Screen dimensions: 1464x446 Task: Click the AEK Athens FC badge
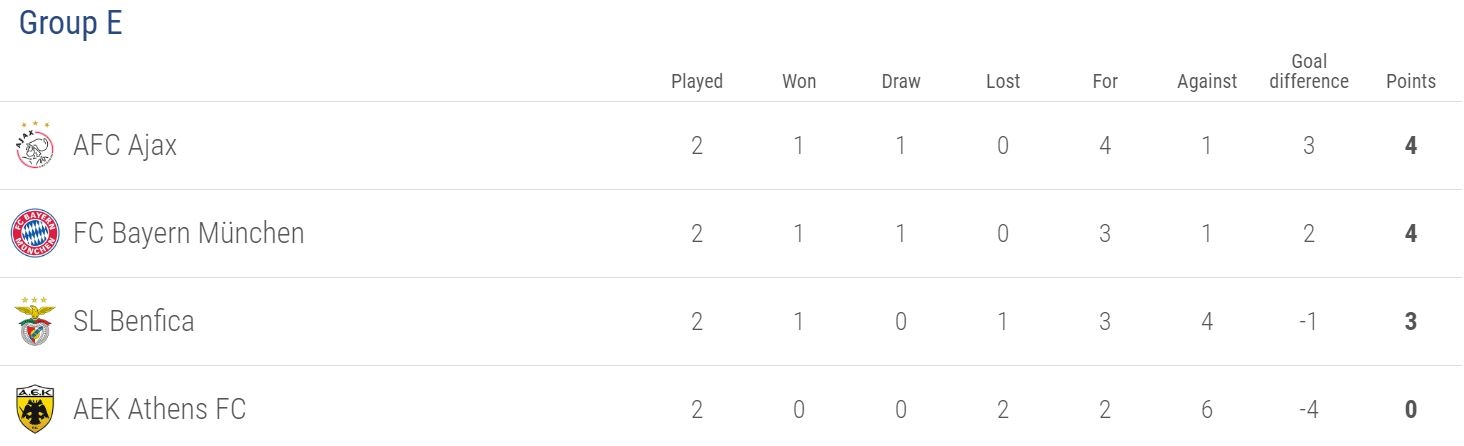35,409
